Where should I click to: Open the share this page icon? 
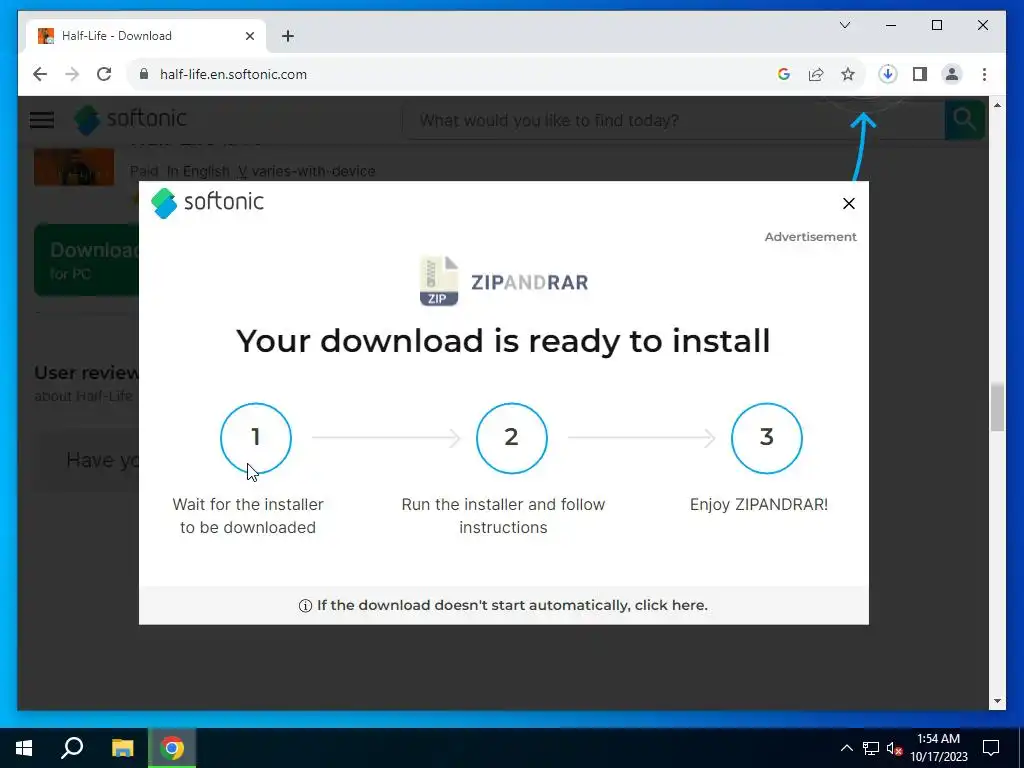(816, 74)
